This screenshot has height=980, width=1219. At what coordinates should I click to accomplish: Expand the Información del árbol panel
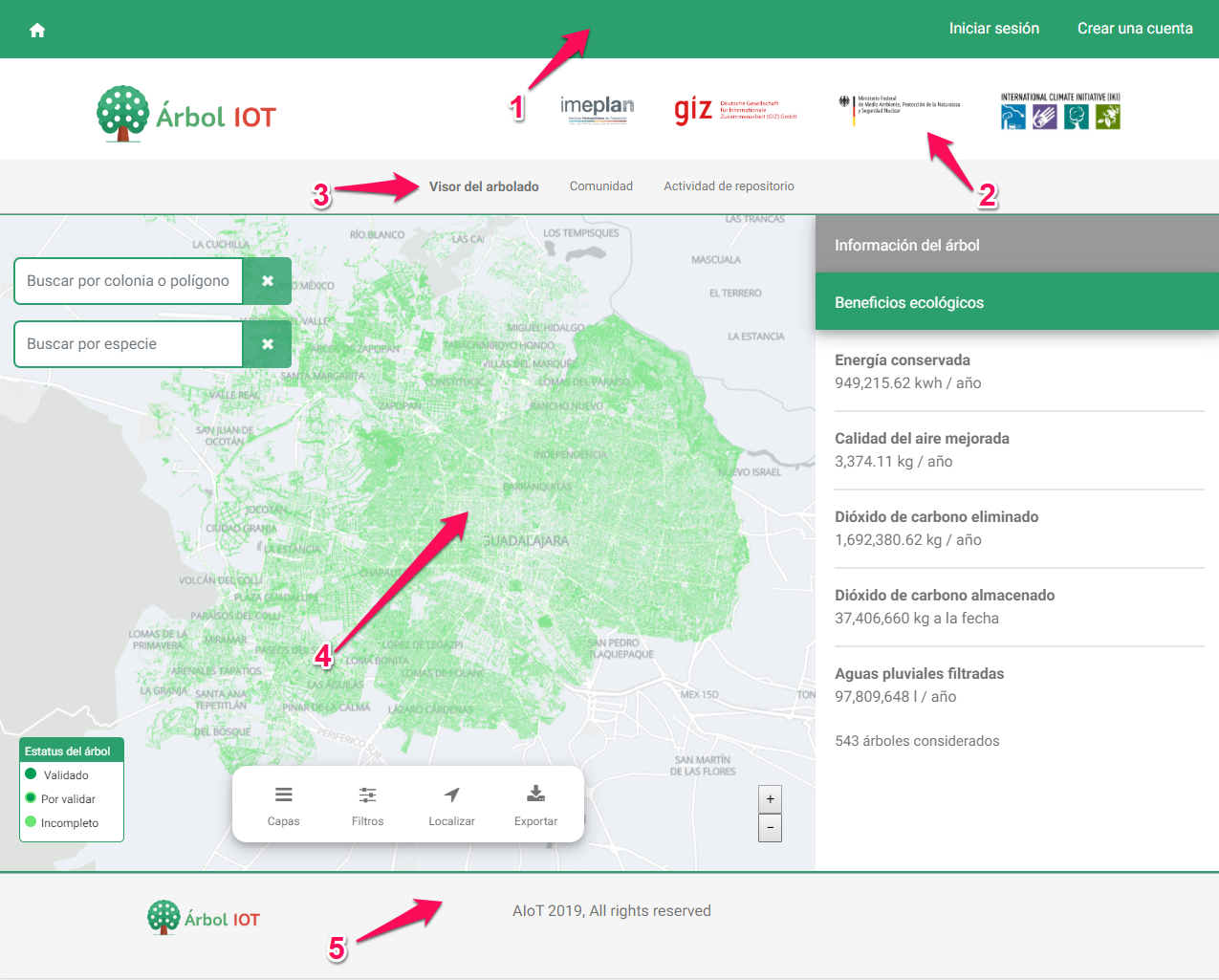[1017, 245]
